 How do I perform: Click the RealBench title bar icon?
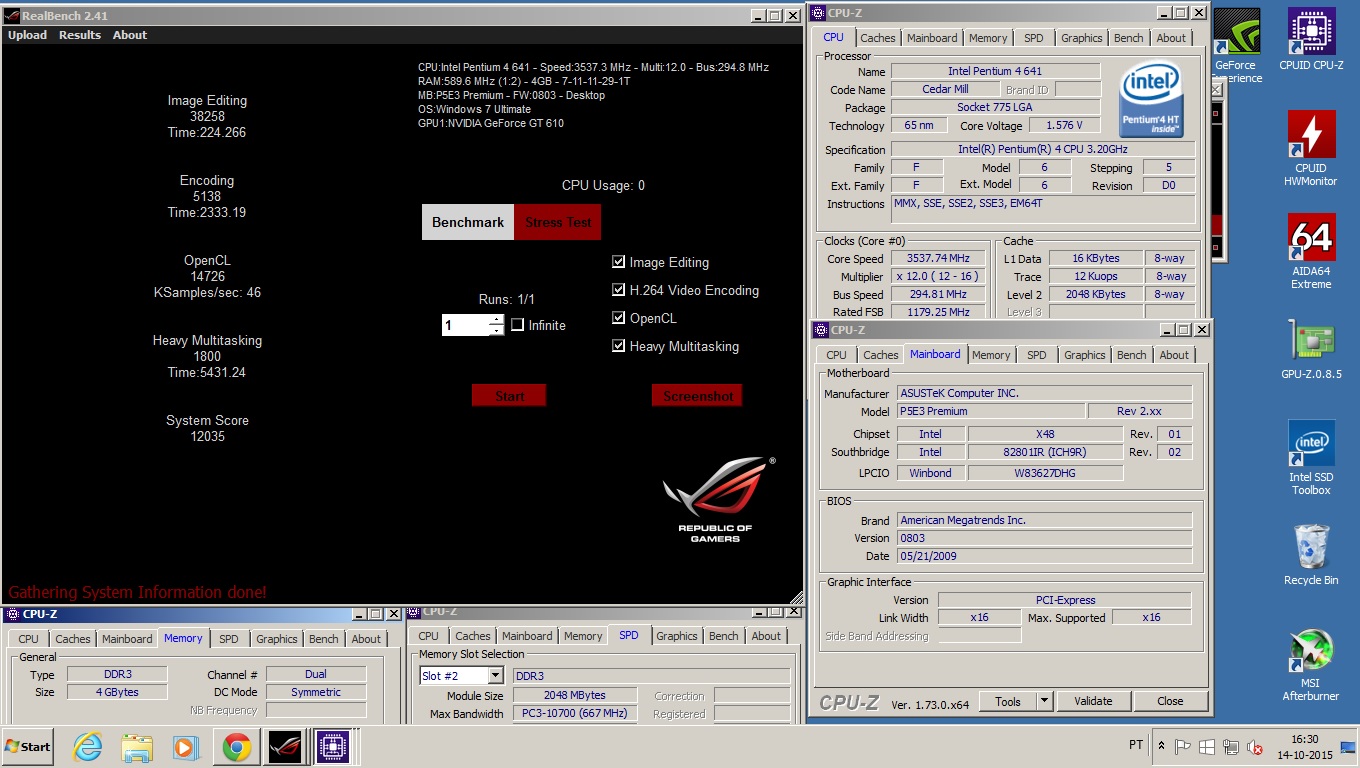pyautogui.click(x=11, y=15)
